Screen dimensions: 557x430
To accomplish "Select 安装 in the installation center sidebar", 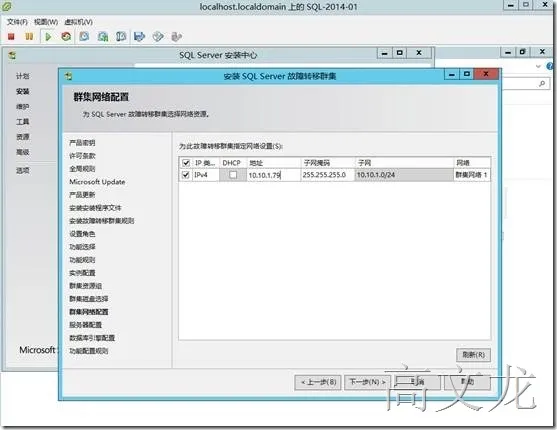I will click(22, 91).
